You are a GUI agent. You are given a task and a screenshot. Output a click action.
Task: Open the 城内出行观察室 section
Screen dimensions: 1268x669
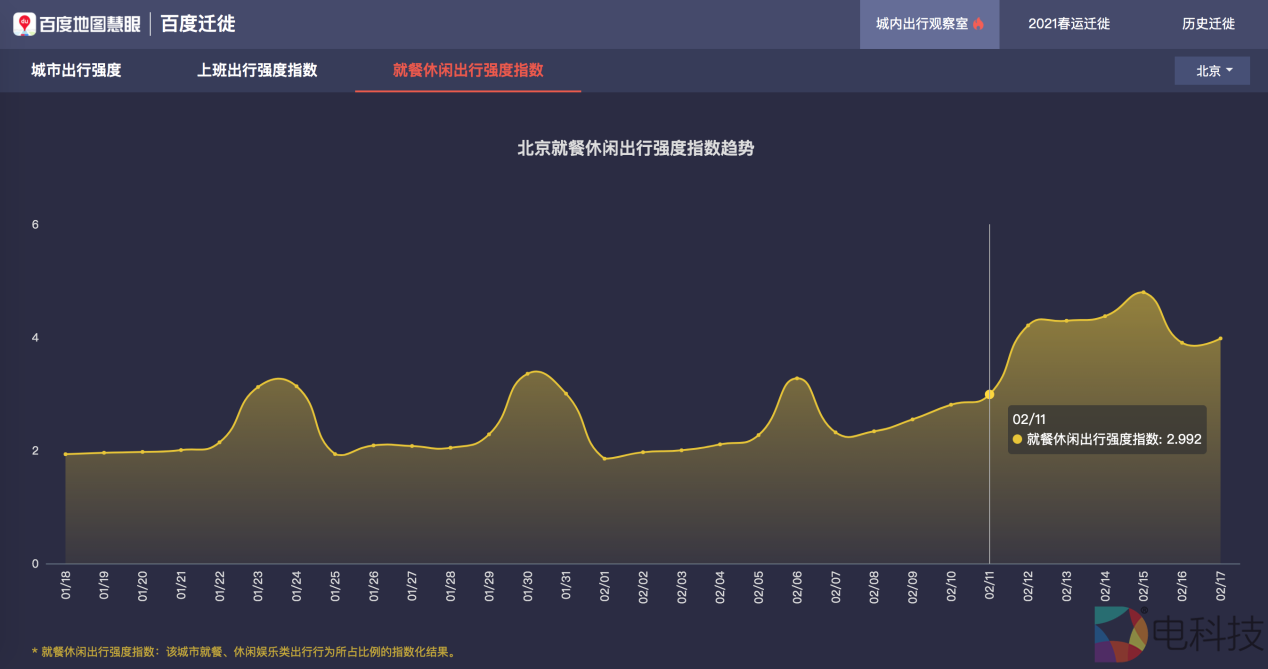pos(928,24)
